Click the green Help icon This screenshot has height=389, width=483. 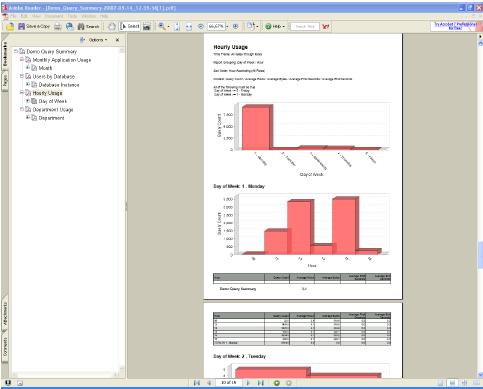tap(268, 26)
